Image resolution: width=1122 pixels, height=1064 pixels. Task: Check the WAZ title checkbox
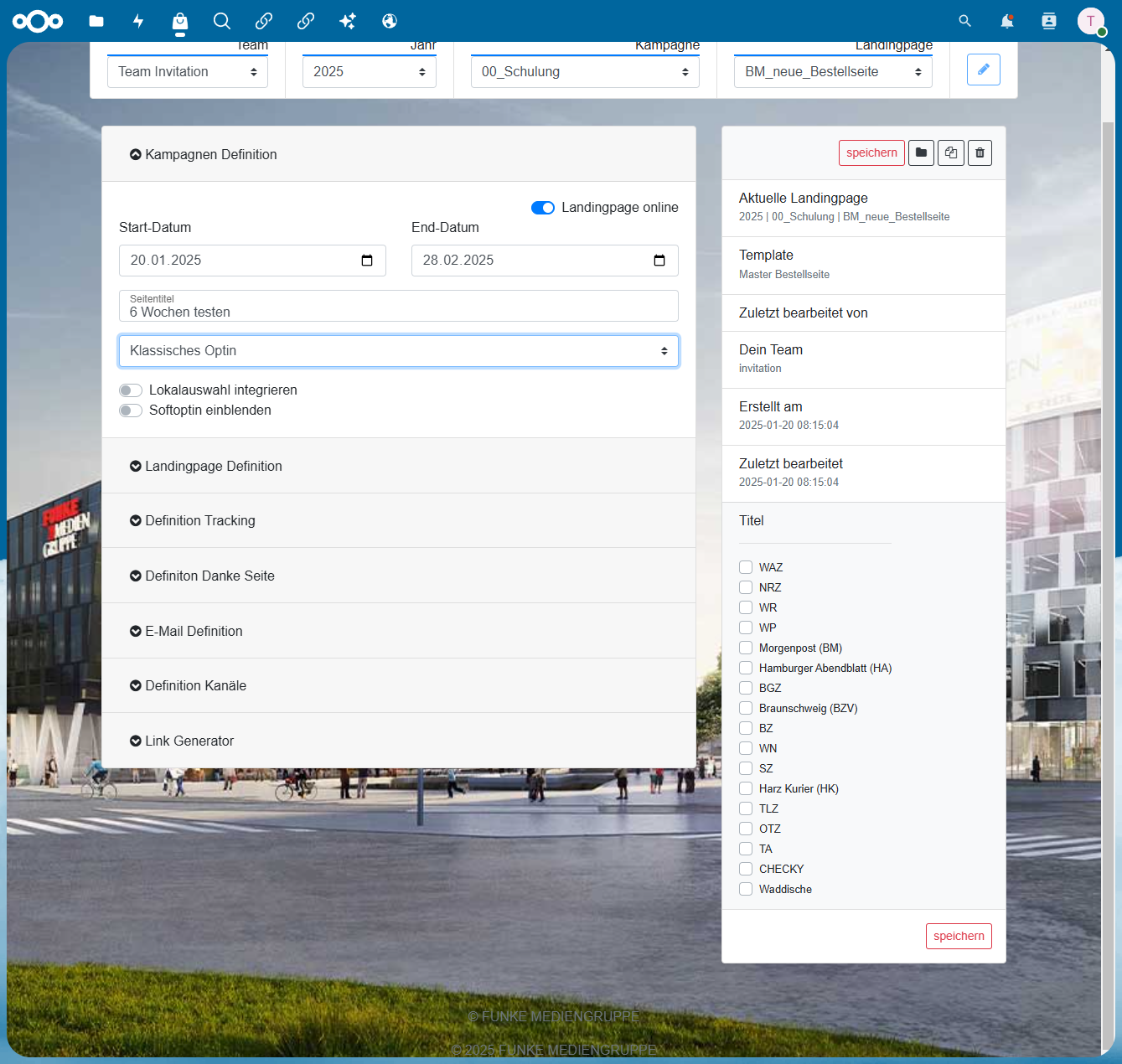746,567
